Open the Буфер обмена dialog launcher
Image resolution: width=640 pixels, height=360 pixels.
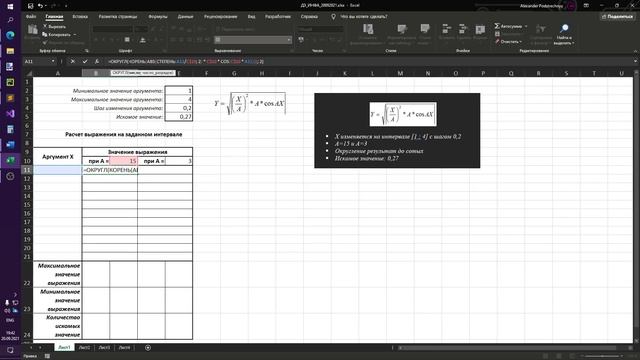(x=87, y=51)
